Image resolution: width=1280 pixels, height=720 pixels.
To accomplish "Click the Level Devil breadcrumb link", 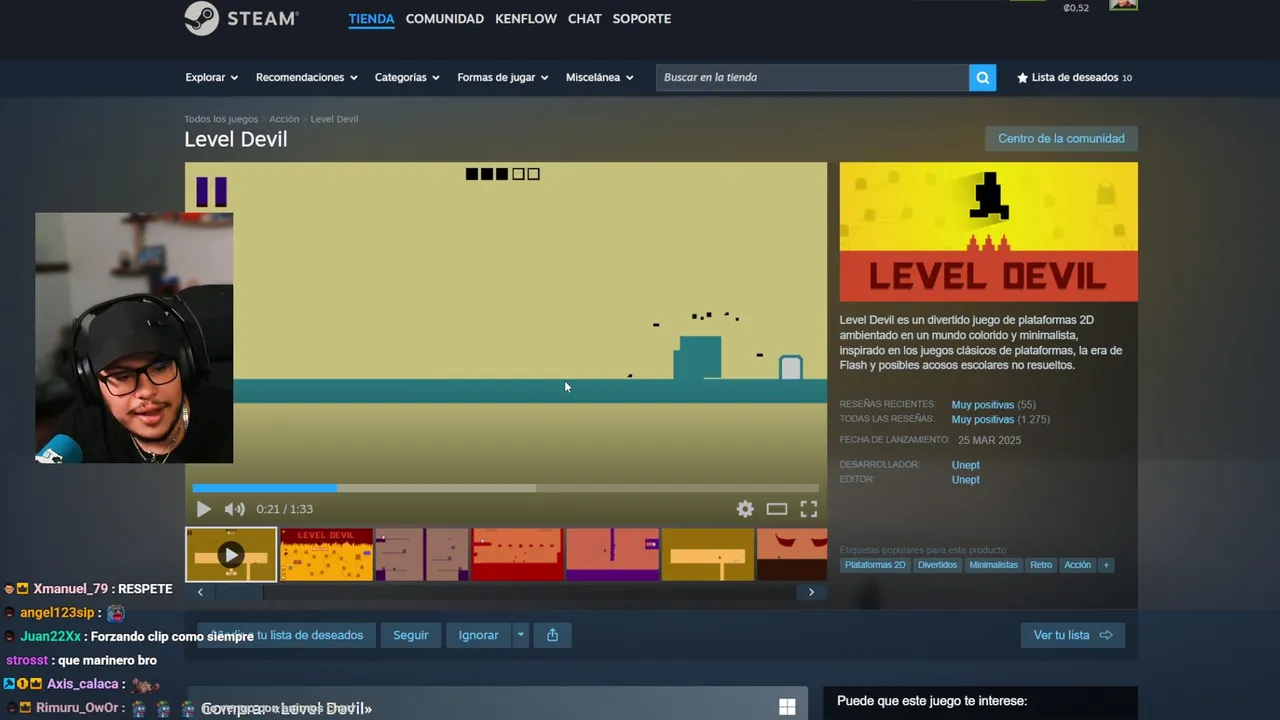I will [334, 119].
